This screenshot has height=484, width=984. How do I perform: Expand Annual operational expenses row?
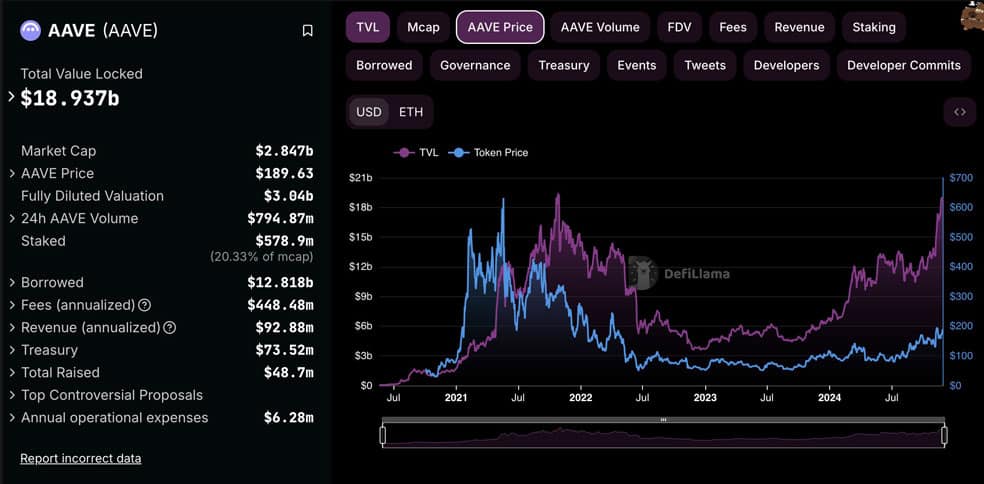tap(12, 418)
